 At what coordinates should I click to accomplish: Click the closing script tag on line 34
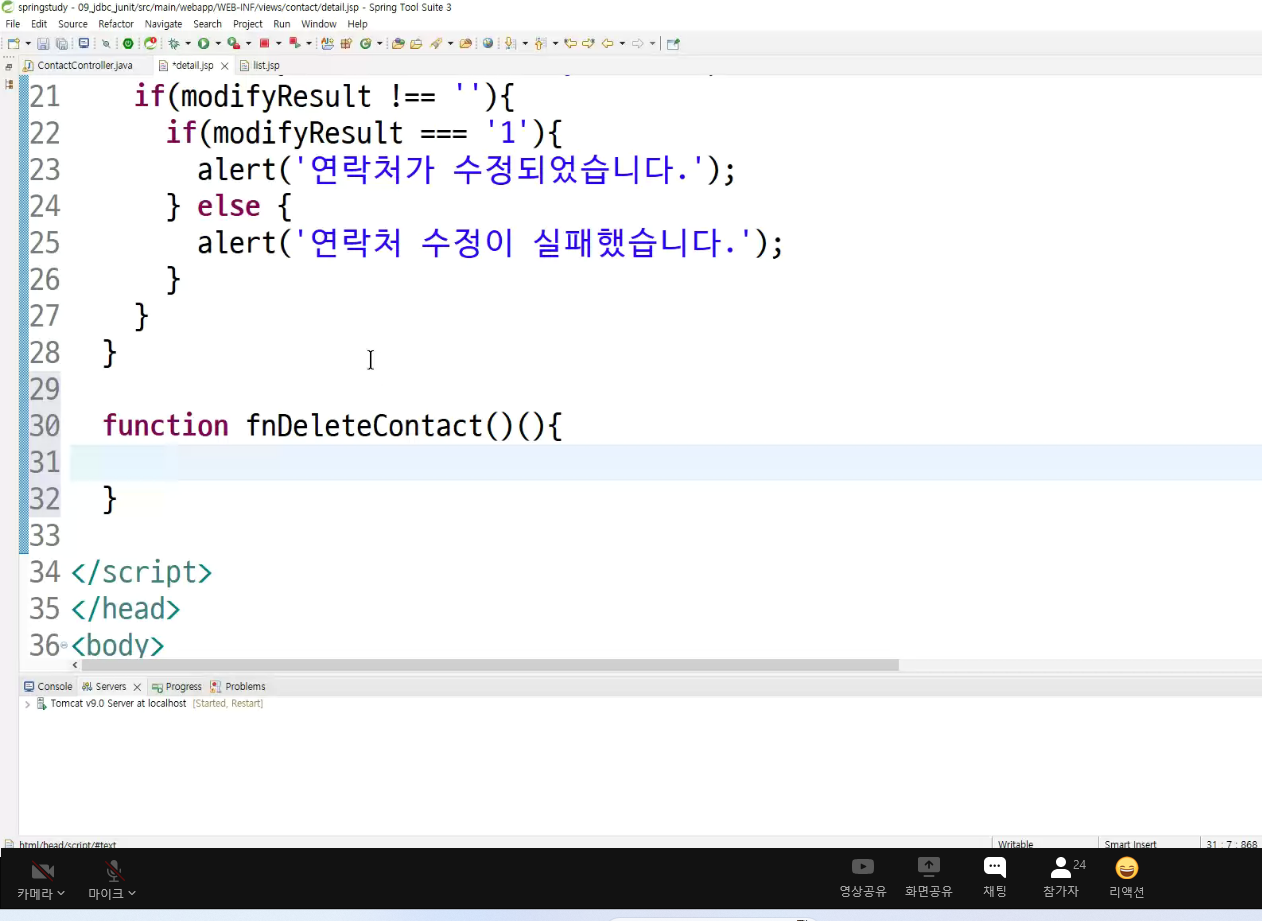[x=141, y=573]
